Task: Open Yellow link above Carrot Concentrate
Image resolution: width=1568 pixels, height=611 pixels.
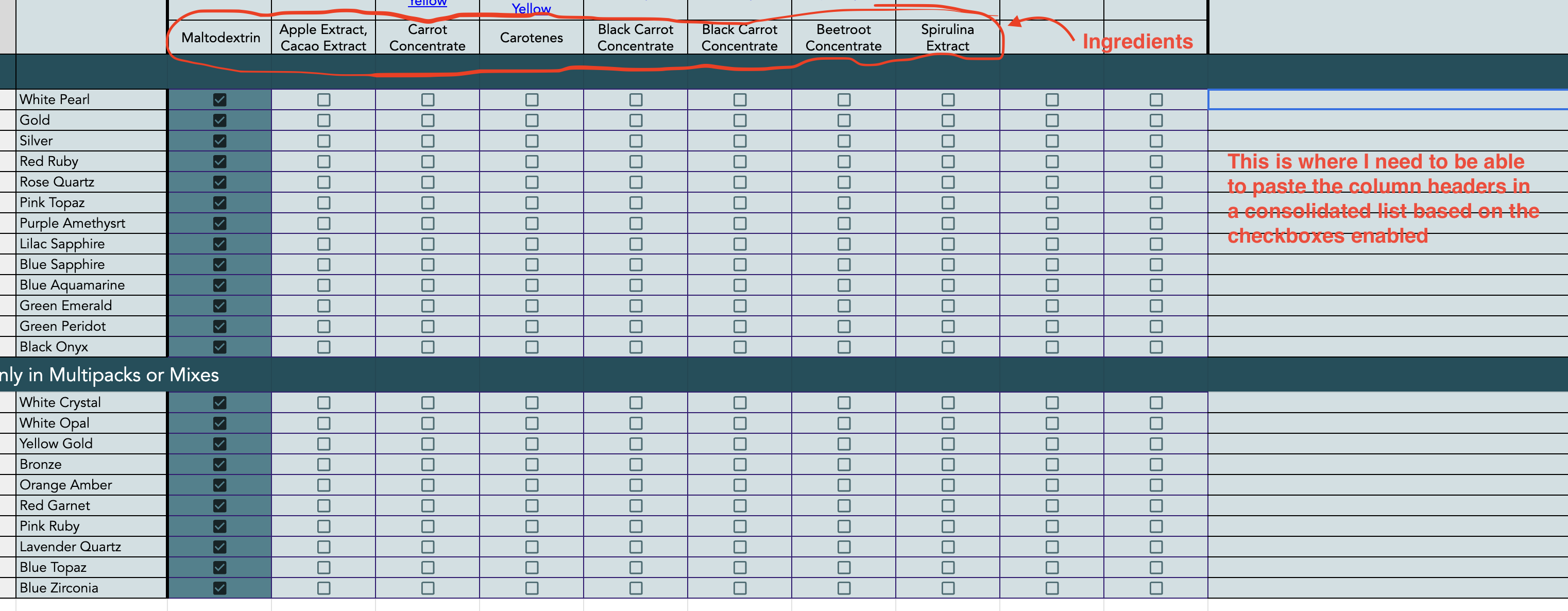Action: [x=428, y=3]
